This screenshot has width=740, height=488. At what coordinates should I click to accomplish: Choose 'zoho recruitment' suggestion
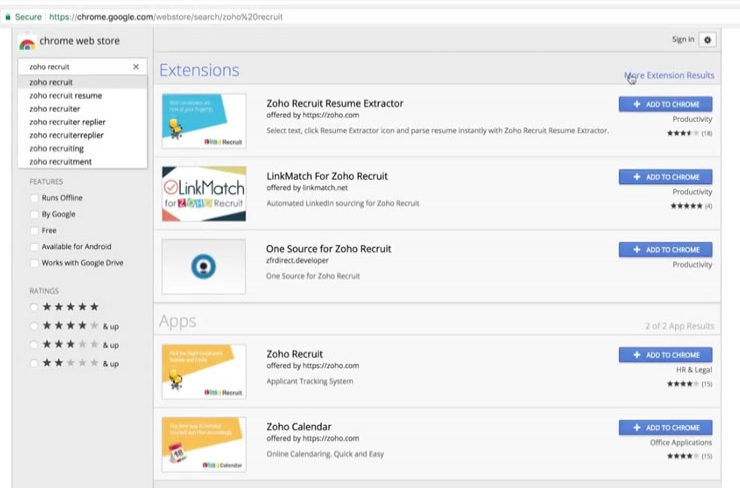click(83, 161)
